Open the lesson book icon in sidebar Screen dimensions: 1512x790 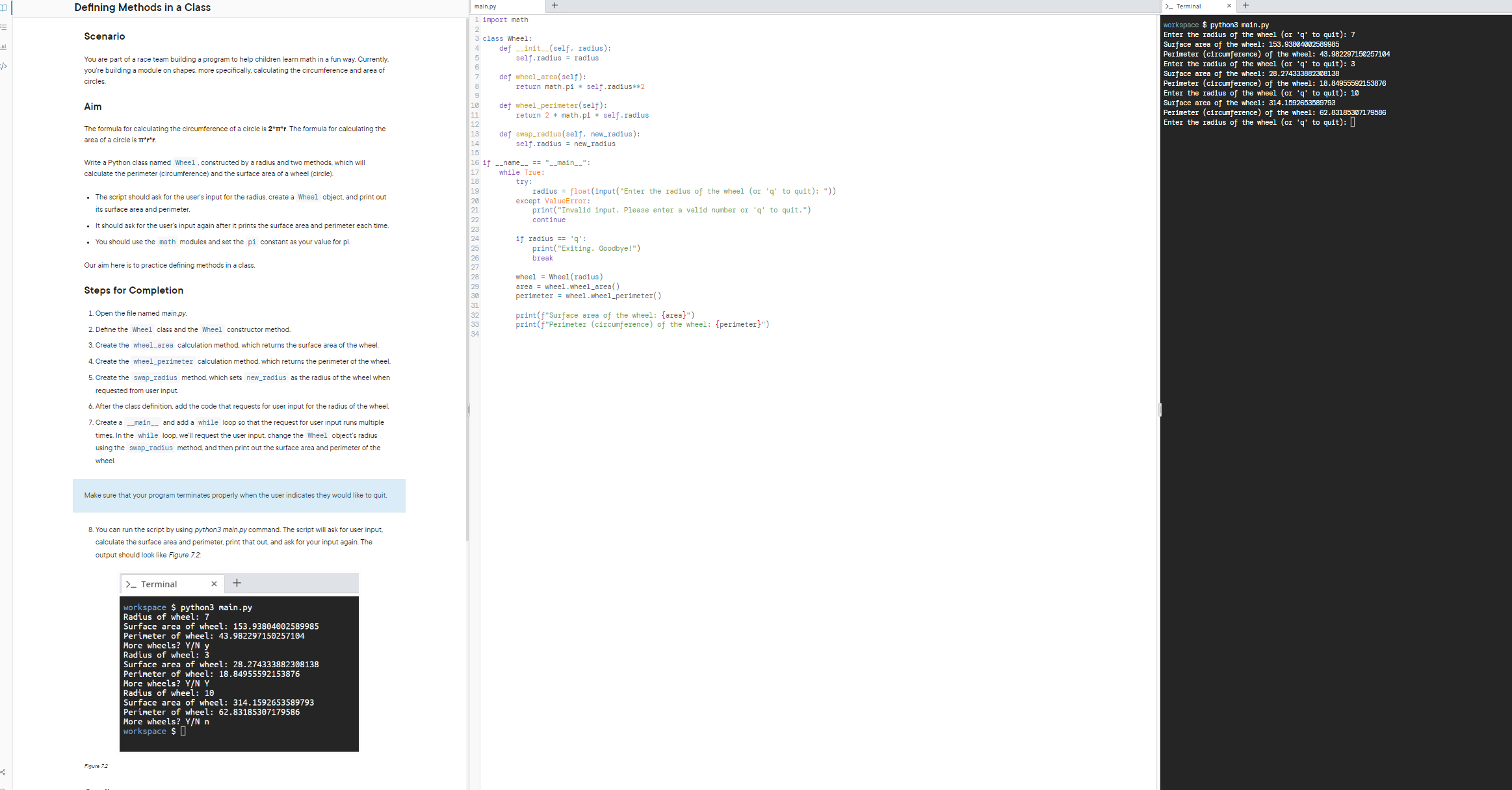[3, 8]
